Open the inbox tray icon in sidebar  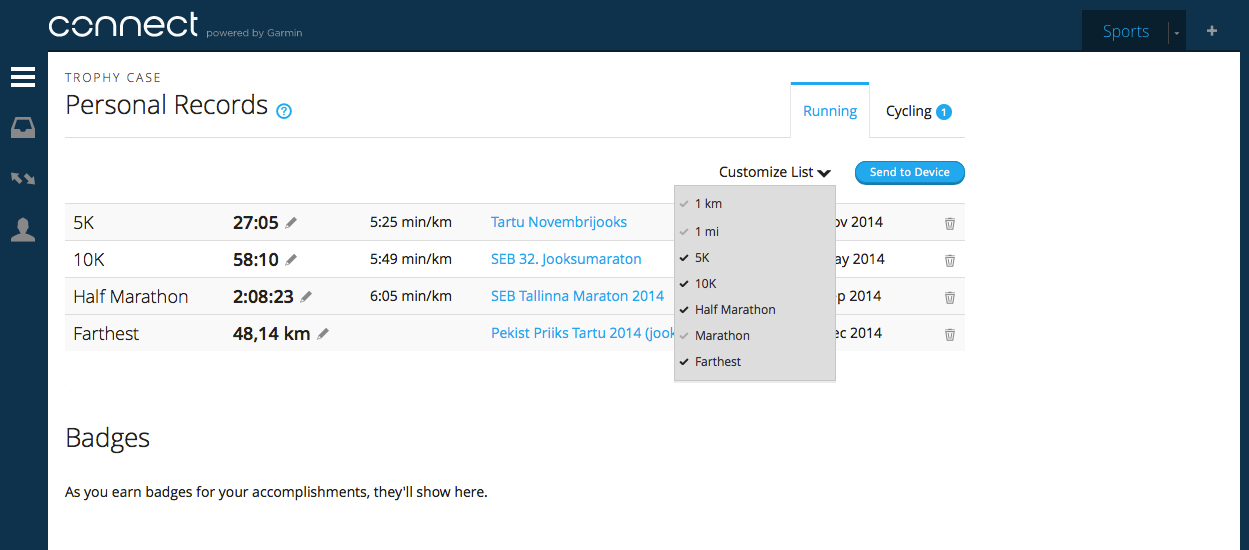click(x=23, y=128)
